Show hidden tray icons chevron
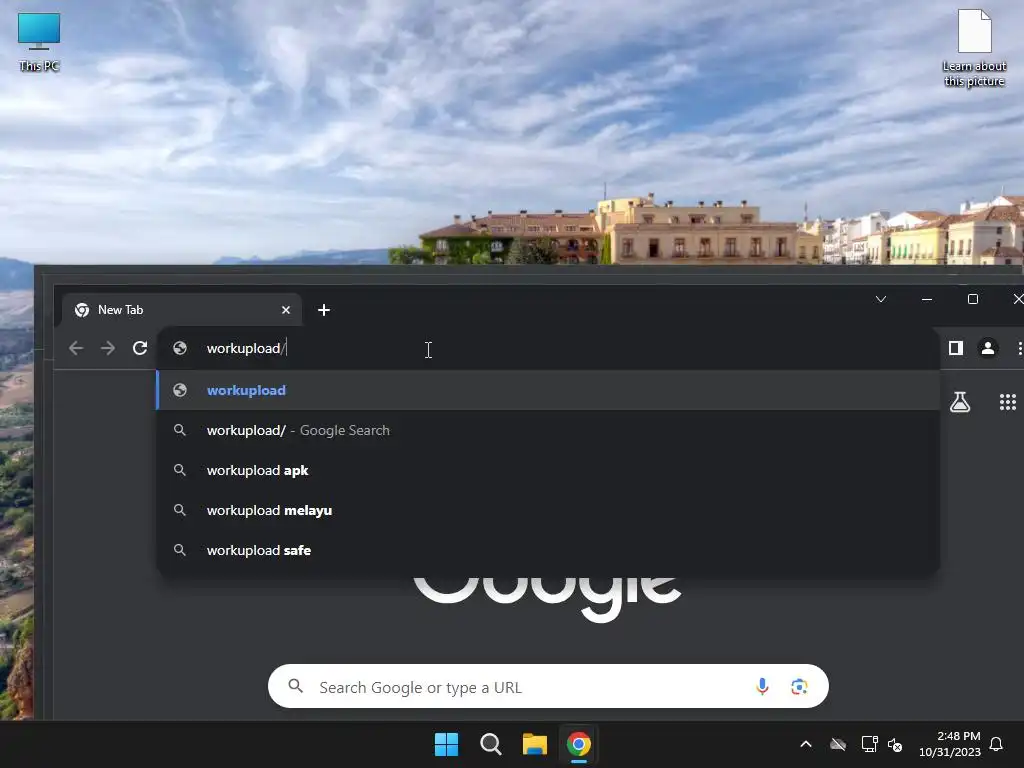The width and height of the screenshot is (1024, 768). click(x=806, y=744)
